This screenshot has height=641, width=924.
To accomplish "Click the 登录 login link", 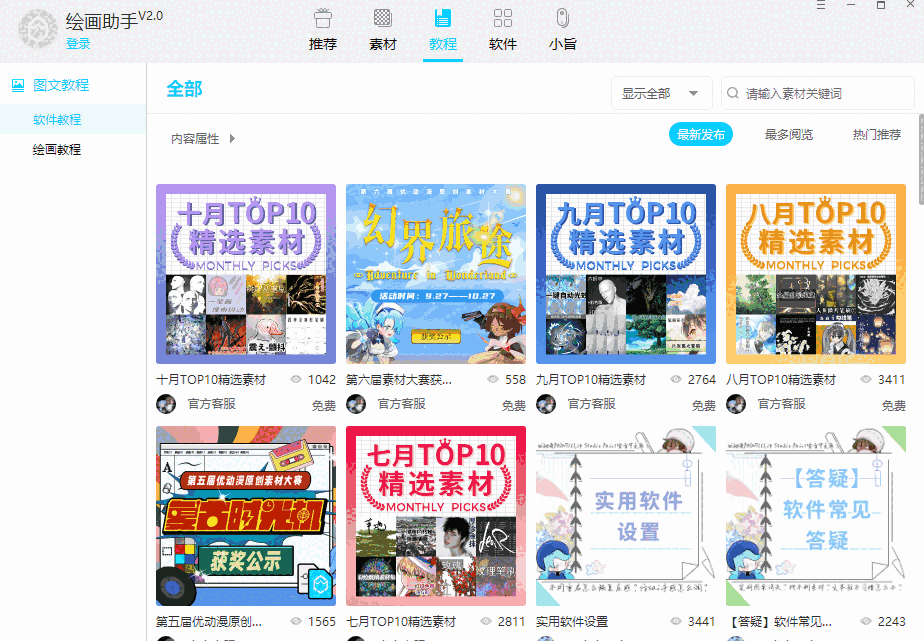I will point(78,44).
